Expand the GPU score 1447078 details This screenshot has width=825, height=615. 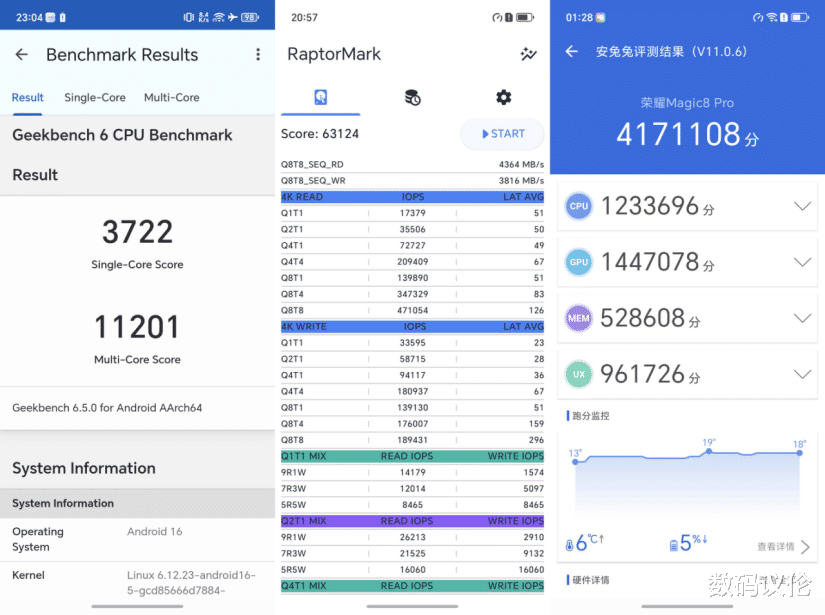[802, 262]
